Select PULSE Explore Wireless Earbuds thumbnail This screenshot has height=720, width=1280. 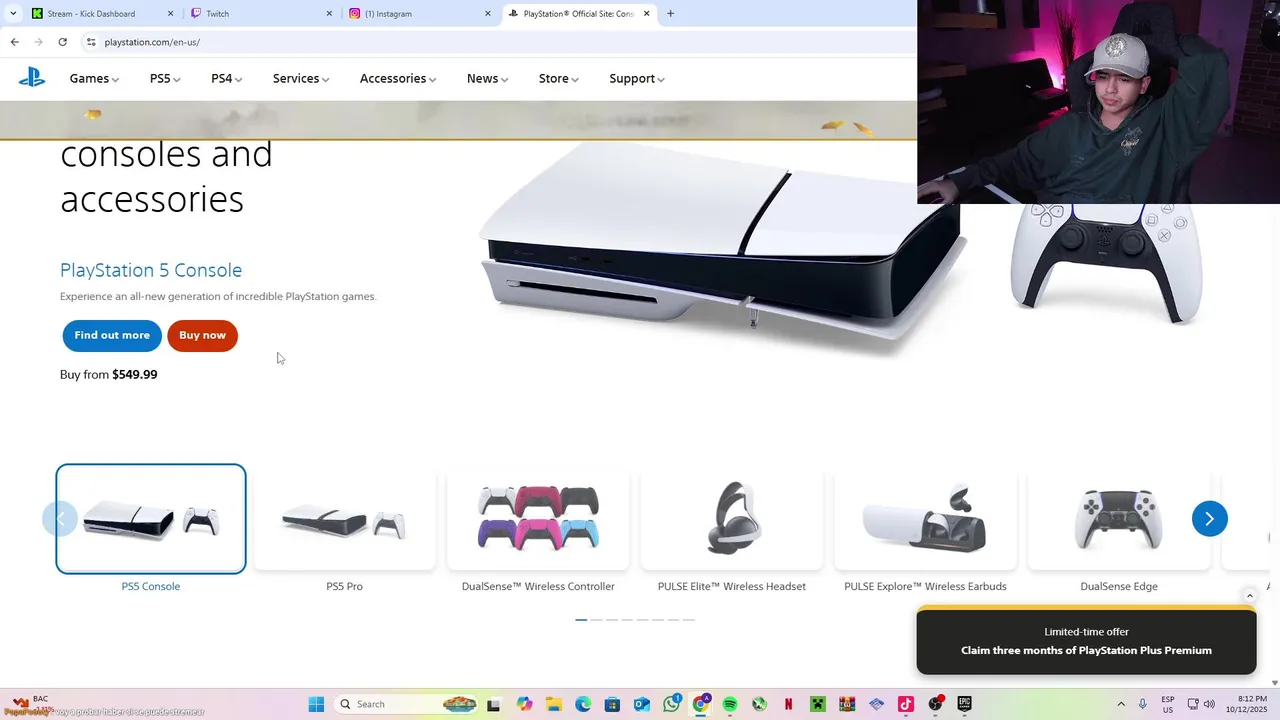coord(925,519)
